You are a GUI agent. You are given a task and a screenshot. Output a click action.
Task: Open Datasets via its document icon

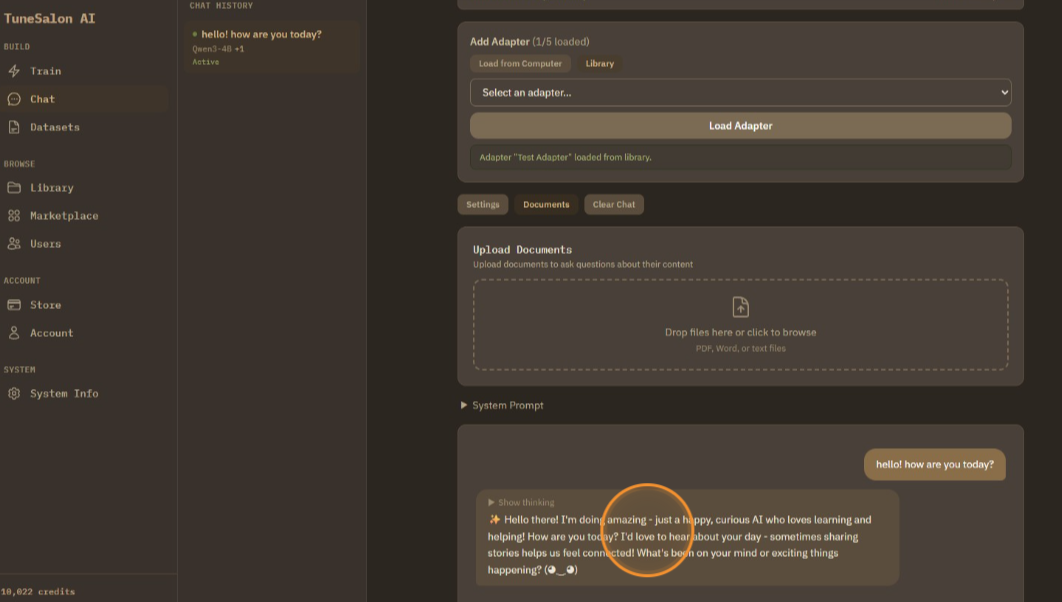coord(14,127)
